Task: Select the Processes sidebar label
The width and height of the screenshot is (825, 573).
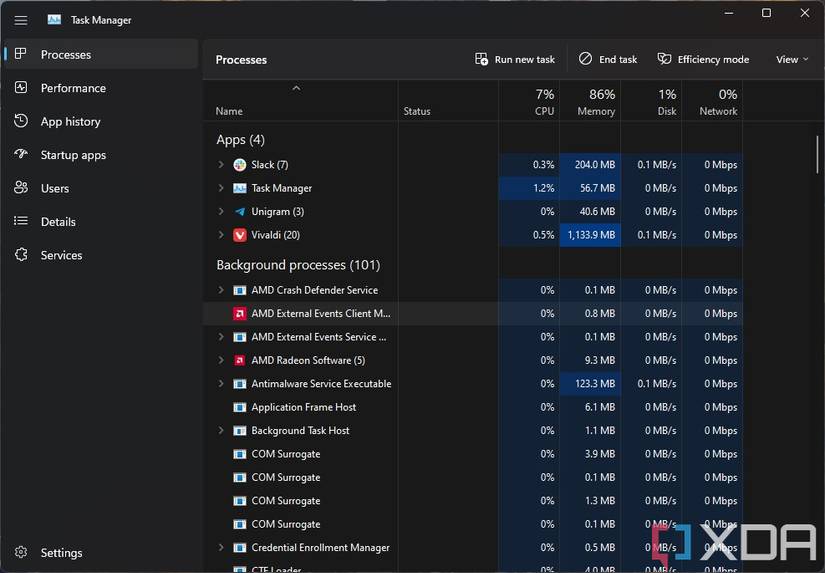Action: [66, 55]
